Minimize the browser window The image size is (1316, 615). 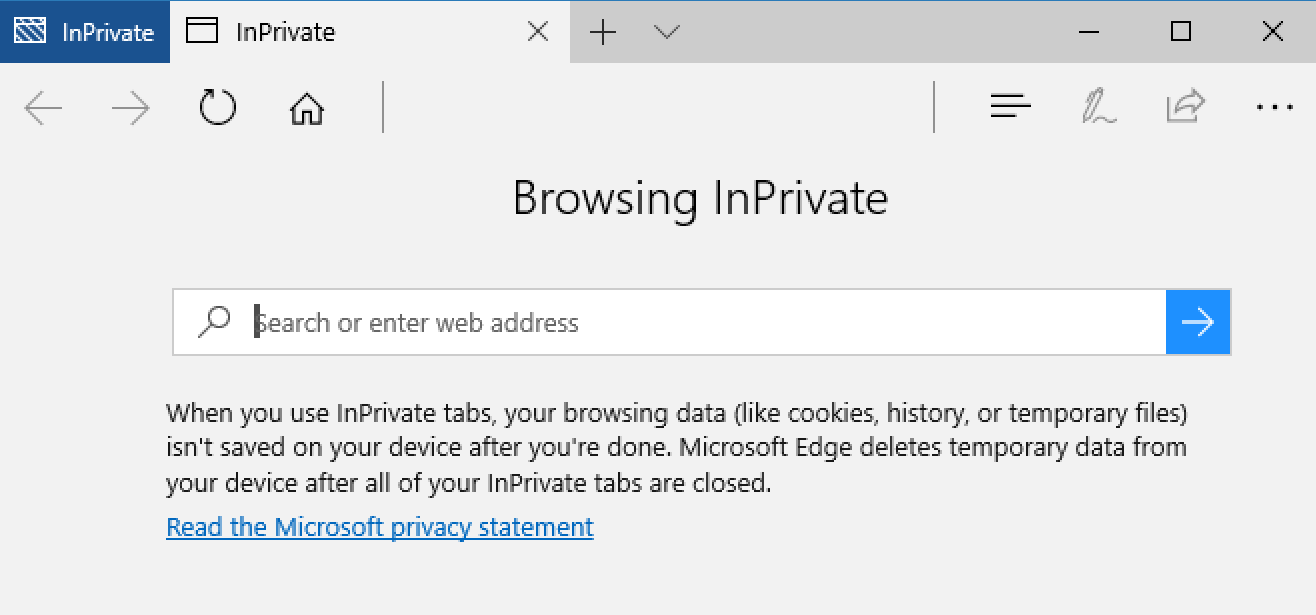point(1089,32)
